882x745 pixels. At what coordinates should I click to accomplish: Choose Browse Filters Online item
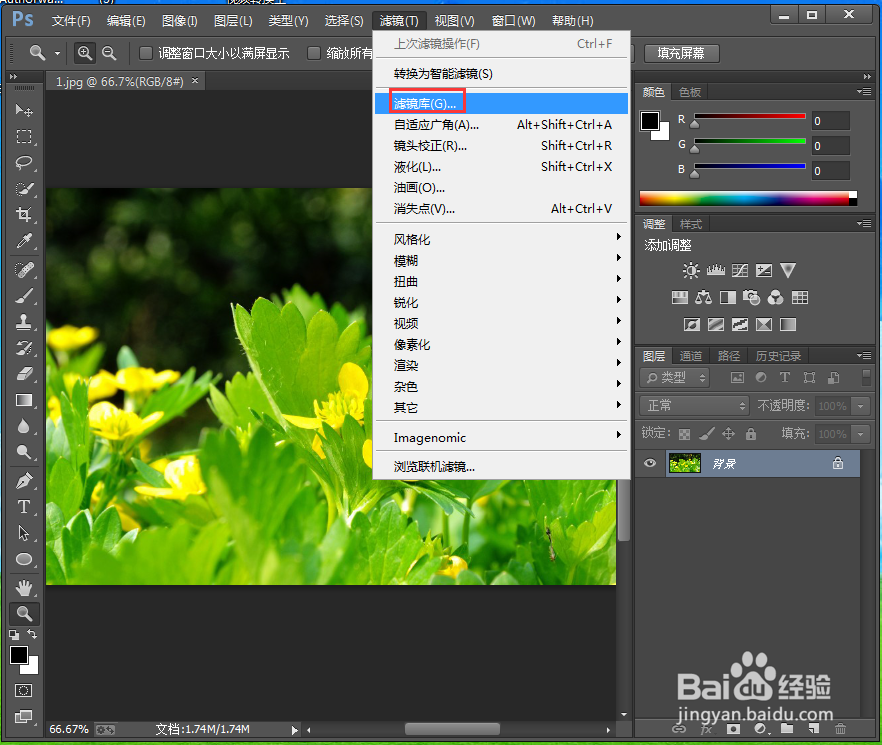coord(501,466)
